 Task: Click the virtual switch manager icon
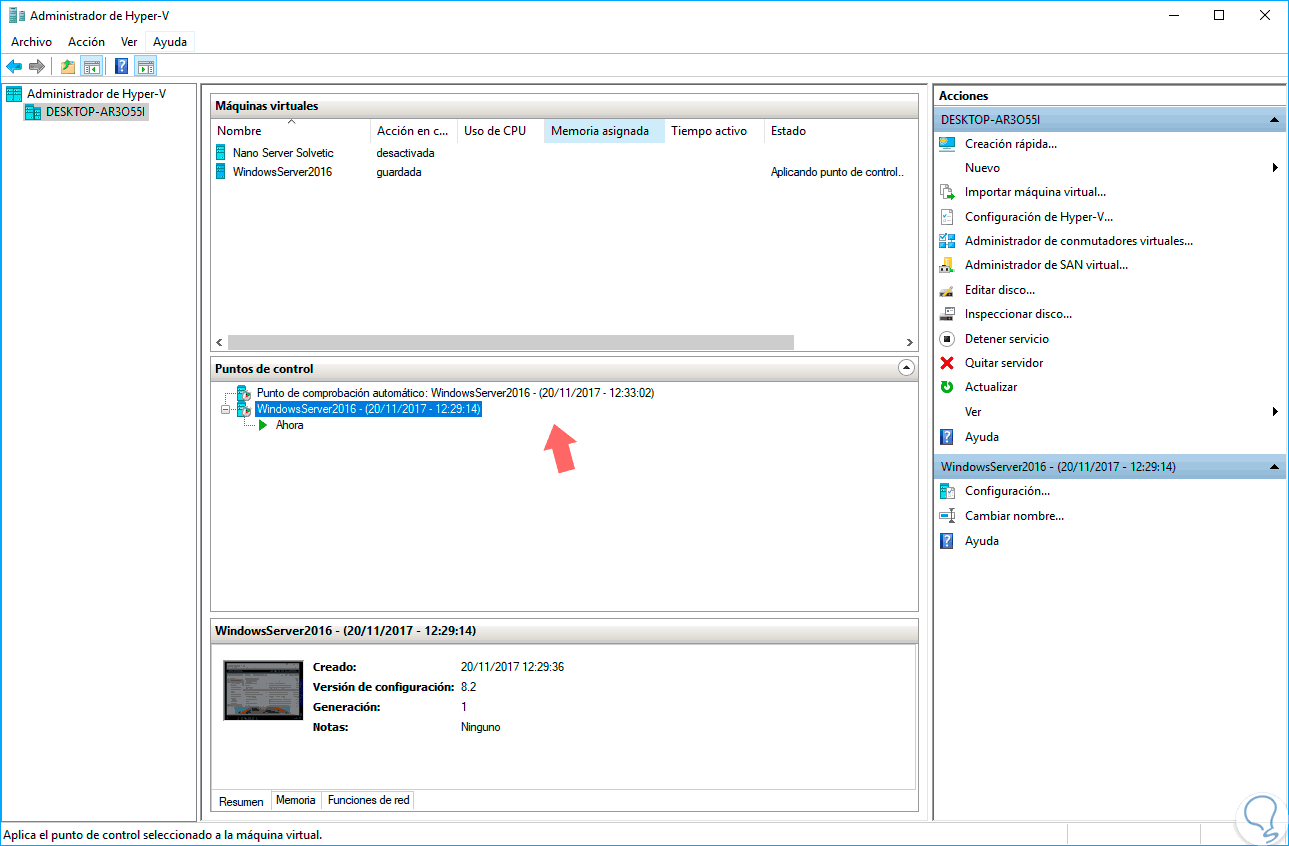pos(947,241)
